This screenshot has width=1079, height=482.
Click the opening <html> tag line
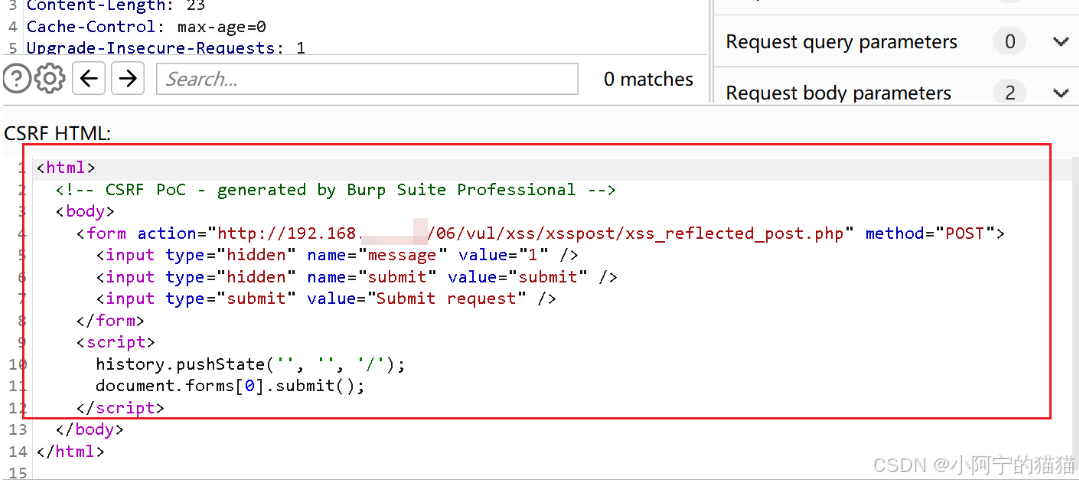pos(65,167)
